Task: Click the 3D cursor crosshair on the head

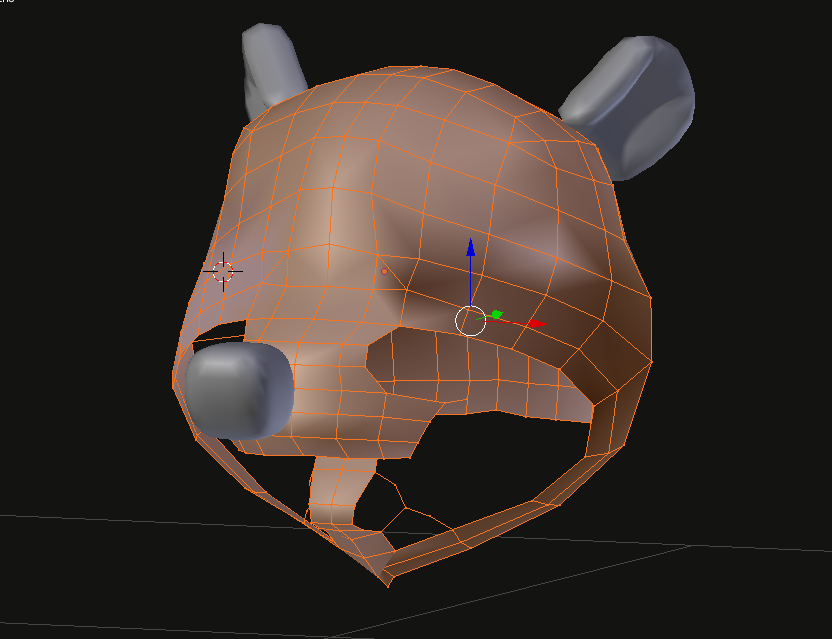Action: pos(223,272)
